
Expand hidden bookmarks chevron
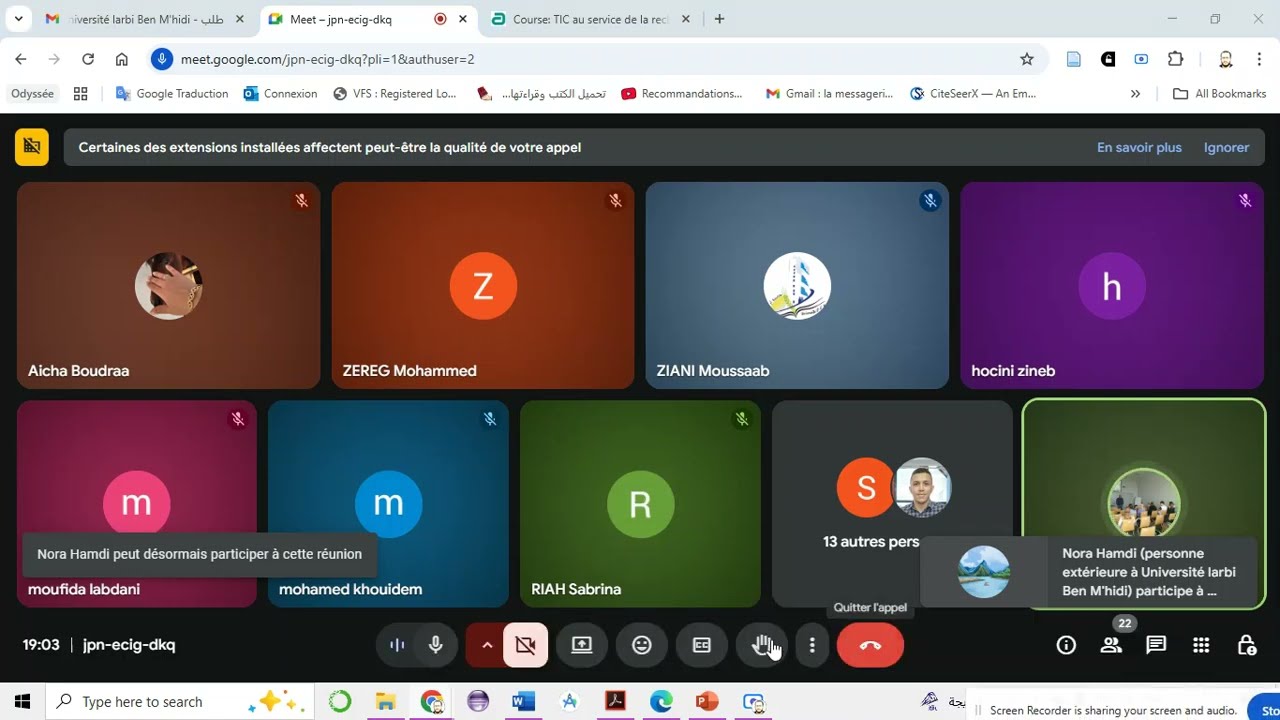[x=1135, y=93]
